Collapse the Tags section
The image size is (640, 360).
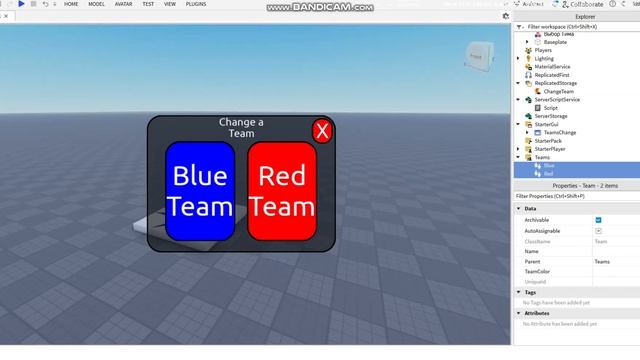click(x=519, y=292)
